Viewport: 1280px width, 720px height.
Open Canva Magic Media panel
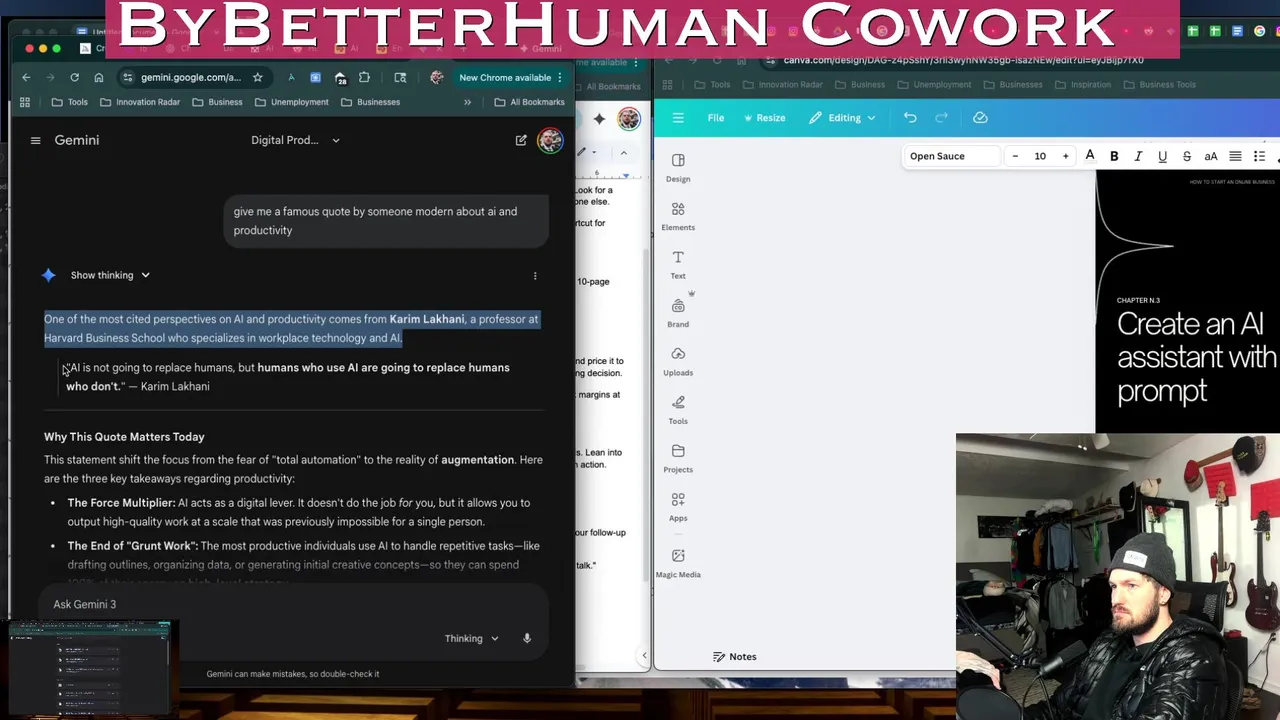[678, 564]
